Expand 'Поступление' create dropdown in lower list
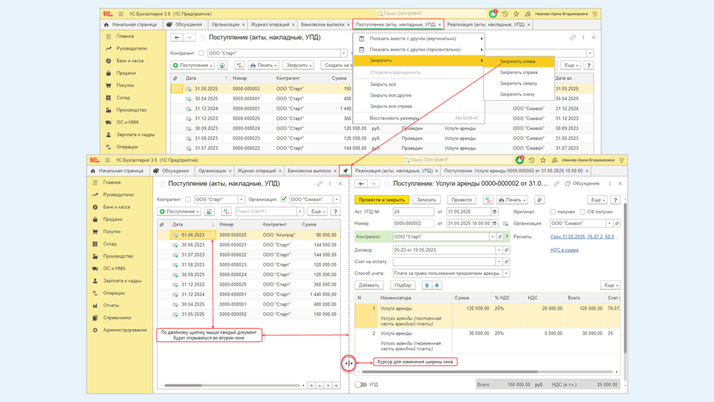The image size is (714, 402). [x=179, y=212]
